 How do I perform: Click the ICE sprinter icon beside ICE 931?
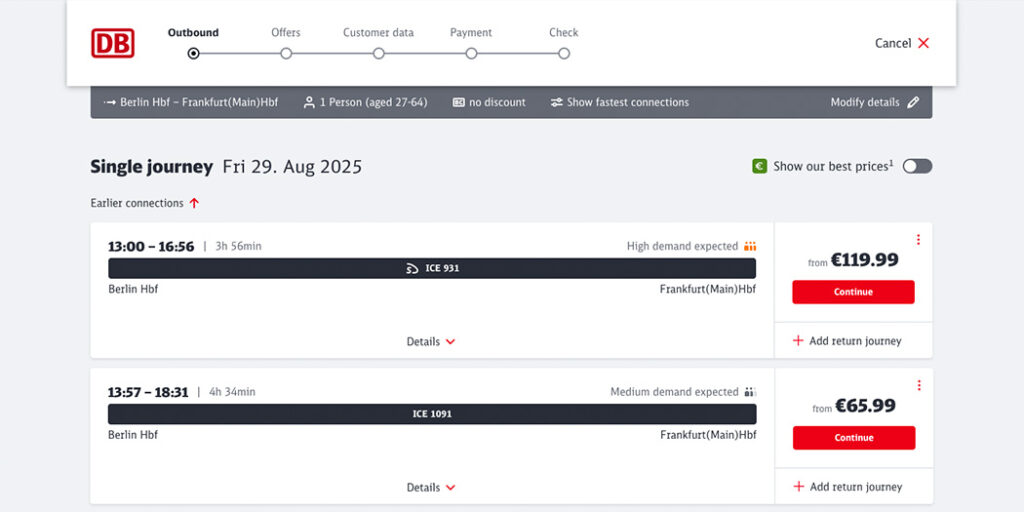(412, 268)
